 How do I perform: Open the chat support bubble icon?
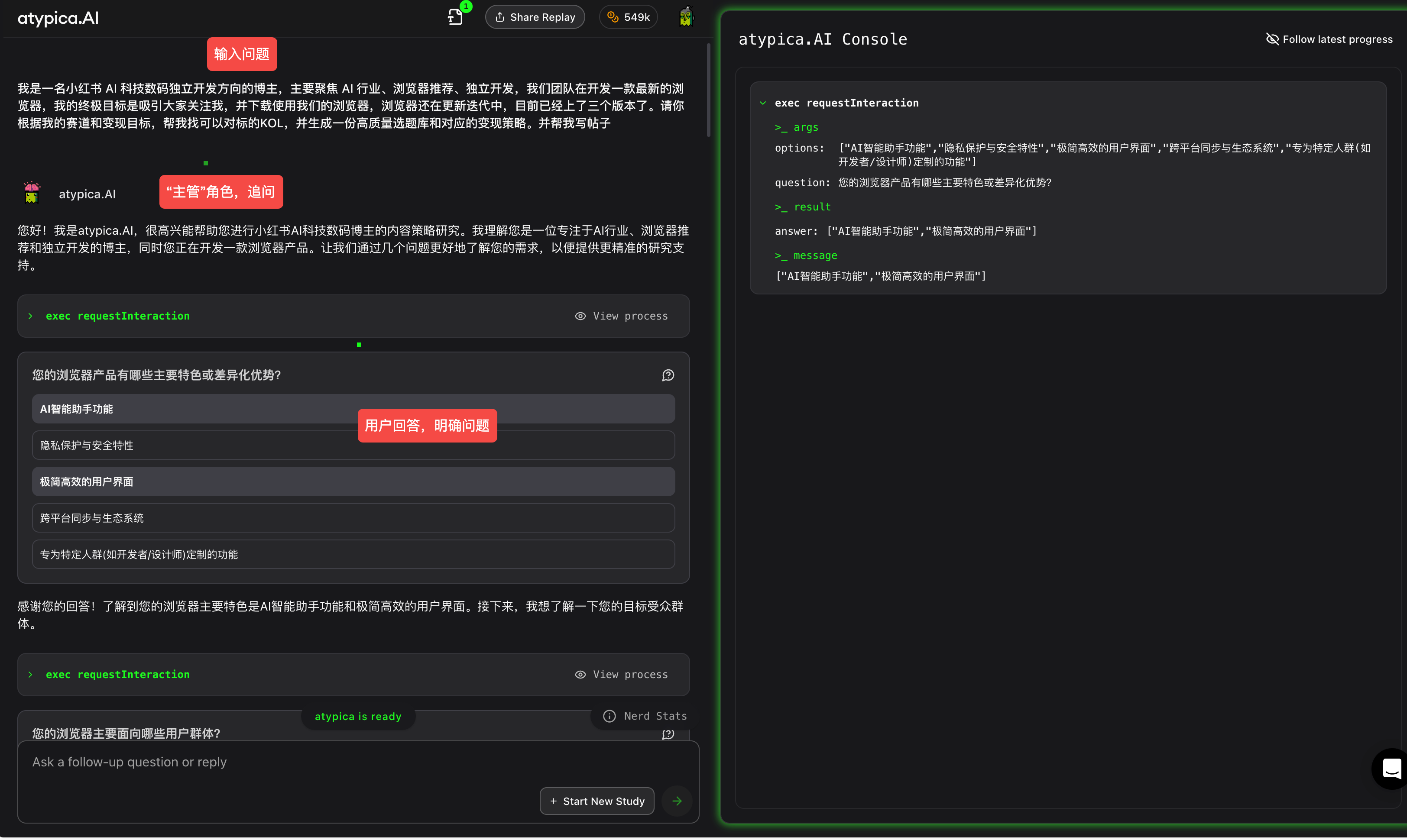pyautogui.click(x=1391, y=769)
